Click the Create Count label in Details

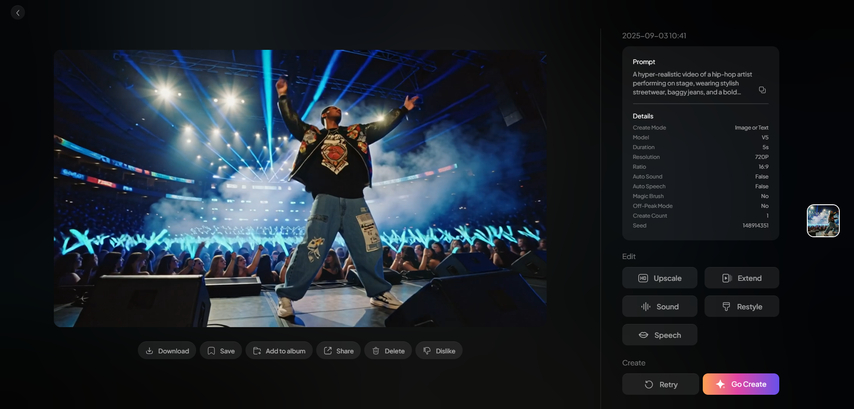click(650, 216)
